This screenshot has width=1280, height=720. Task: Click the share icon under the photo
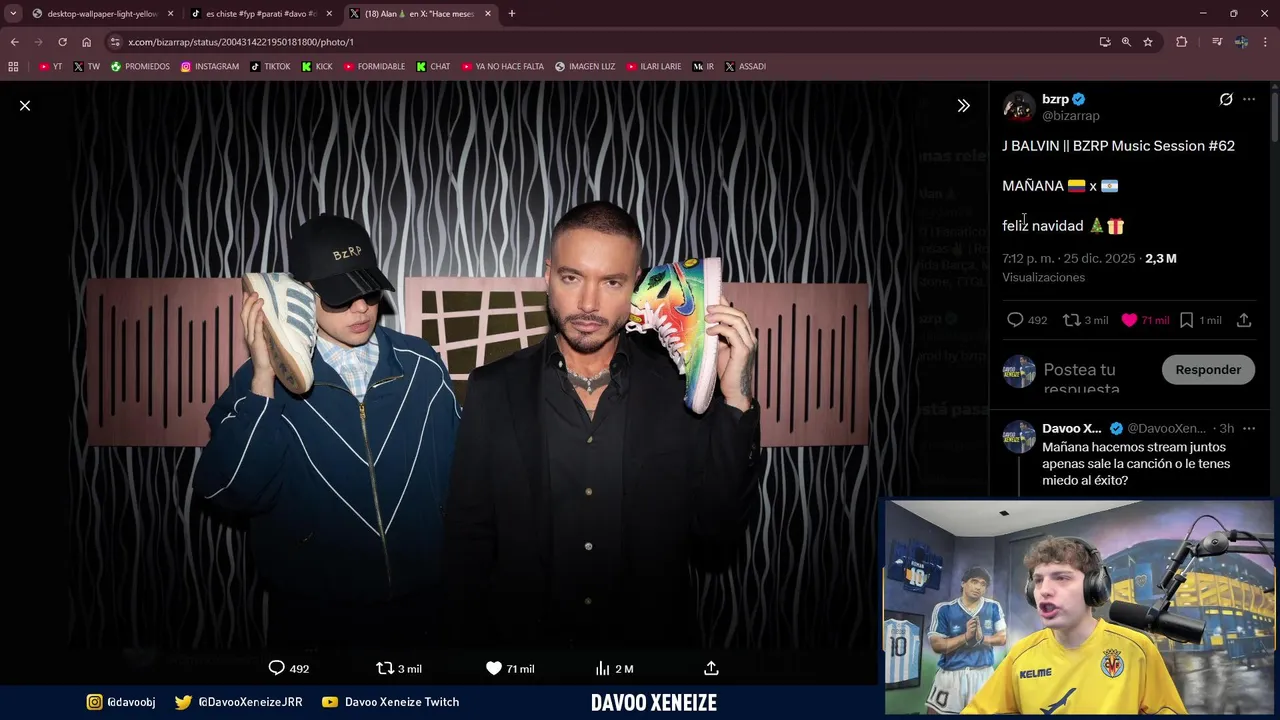(711, 668)
